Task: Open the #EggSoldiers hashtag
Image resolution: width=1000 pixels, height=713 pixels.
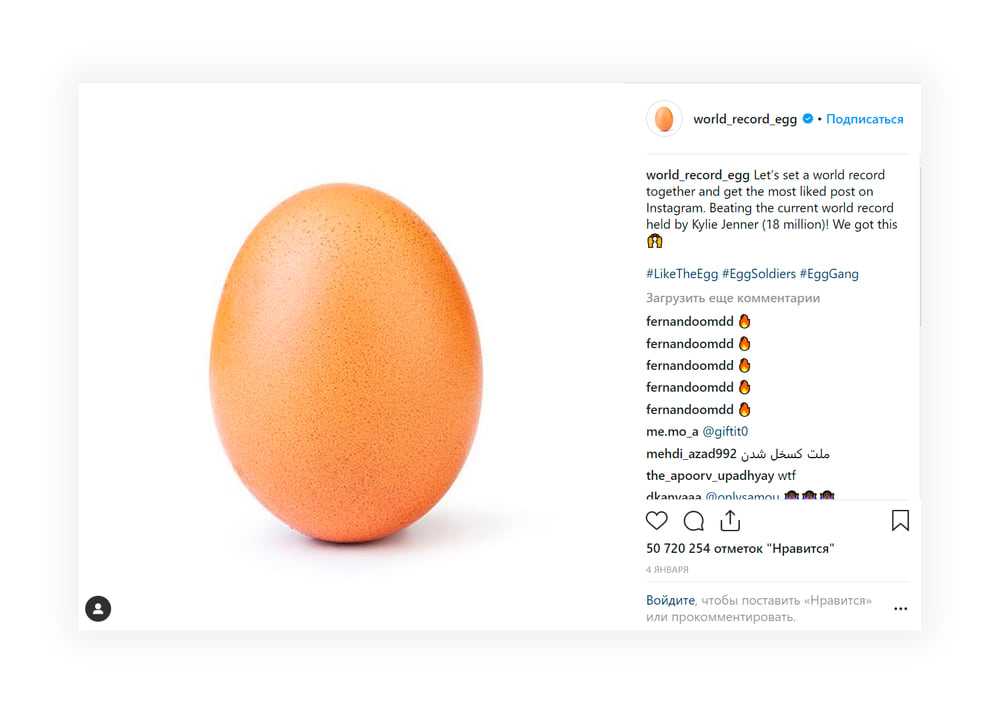Action: click(x=758, y=274)
